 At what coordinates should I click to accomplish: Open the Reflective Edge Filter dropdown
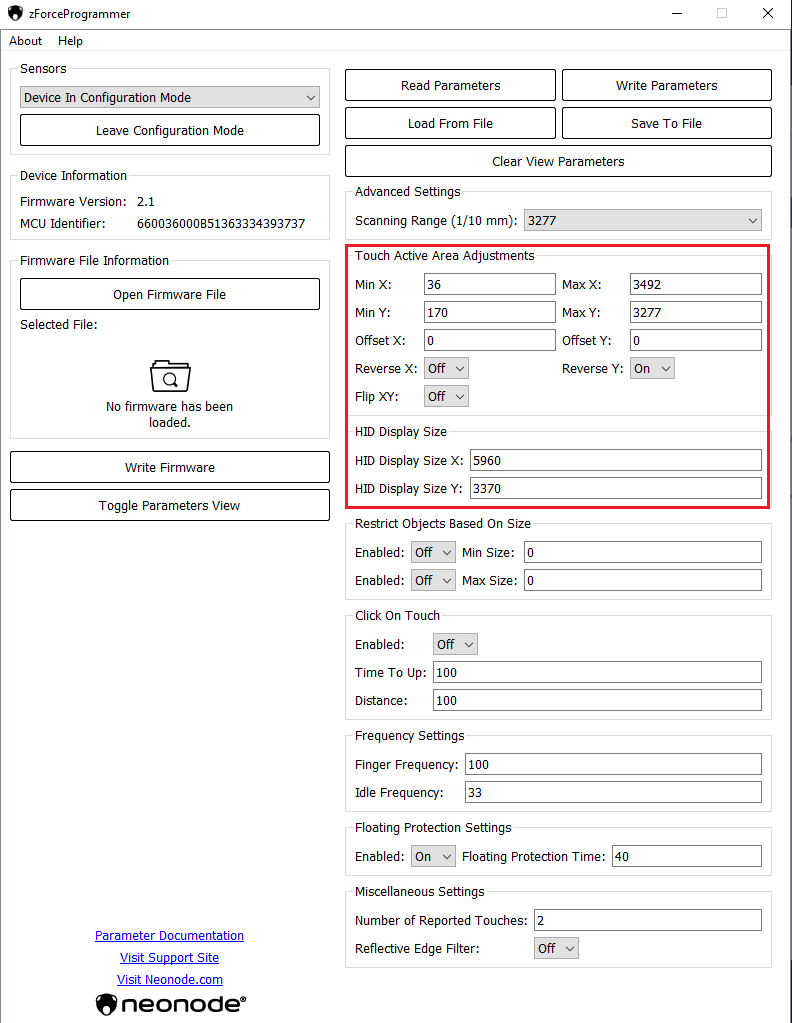click(x=556, y=948)
